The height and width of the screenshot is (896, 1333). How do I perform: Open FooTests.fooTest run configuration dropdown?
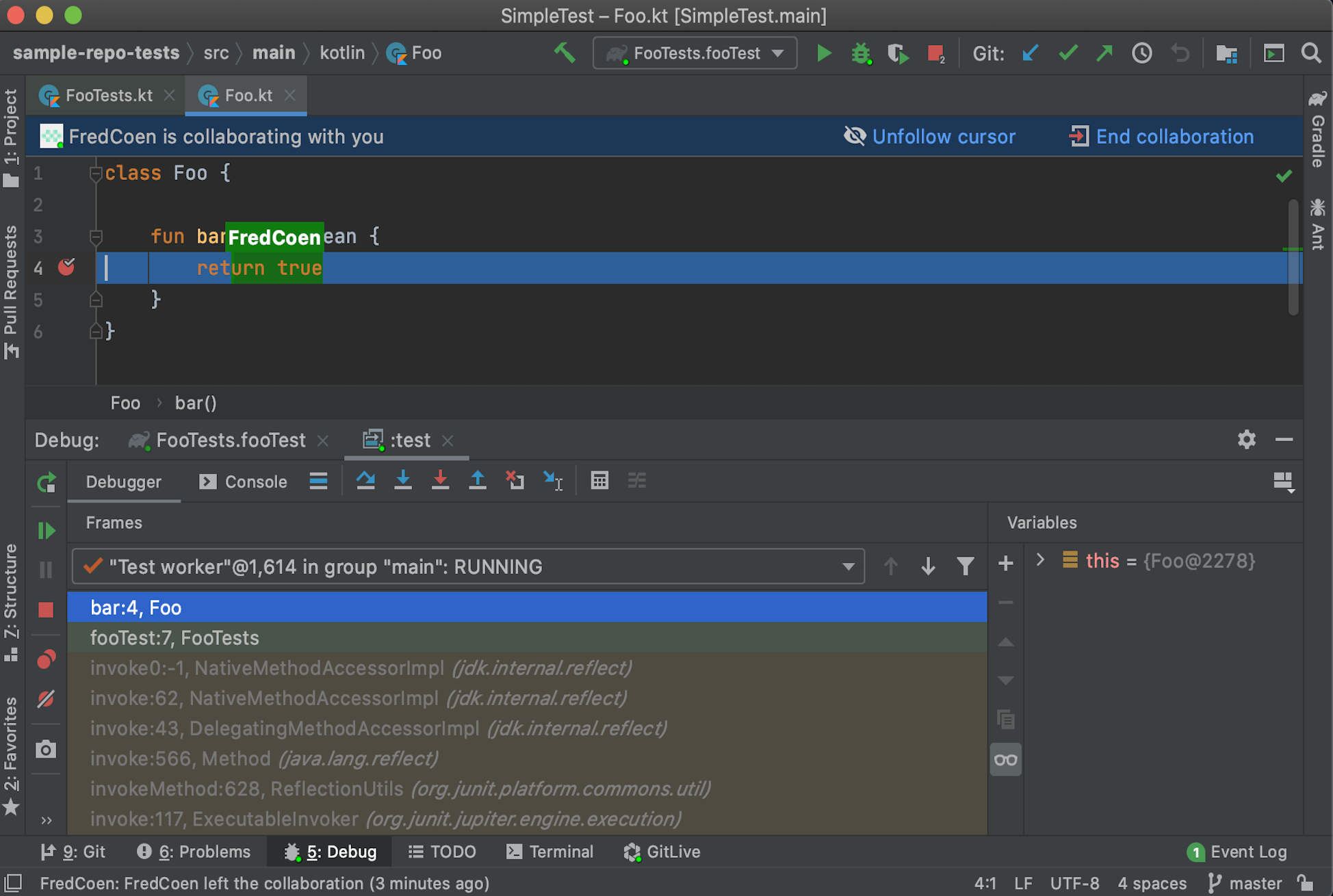(695, 53)
